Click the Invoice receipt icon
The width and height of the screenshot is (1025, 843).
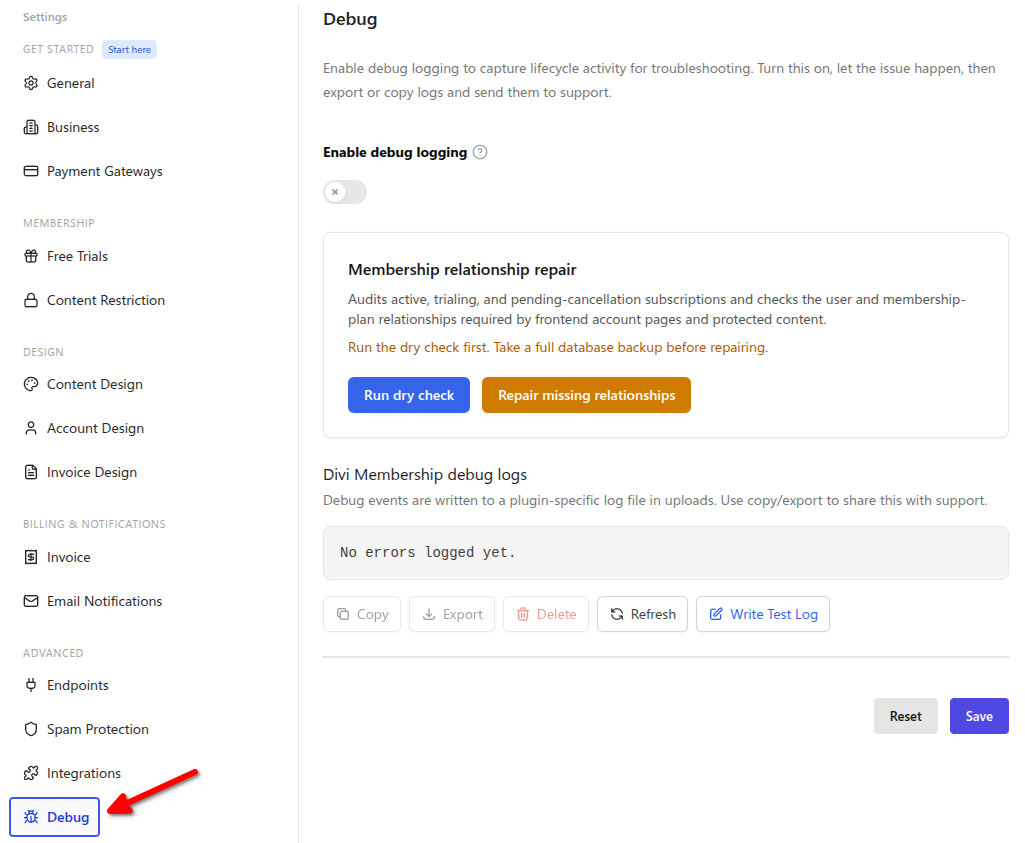(31, 557)
